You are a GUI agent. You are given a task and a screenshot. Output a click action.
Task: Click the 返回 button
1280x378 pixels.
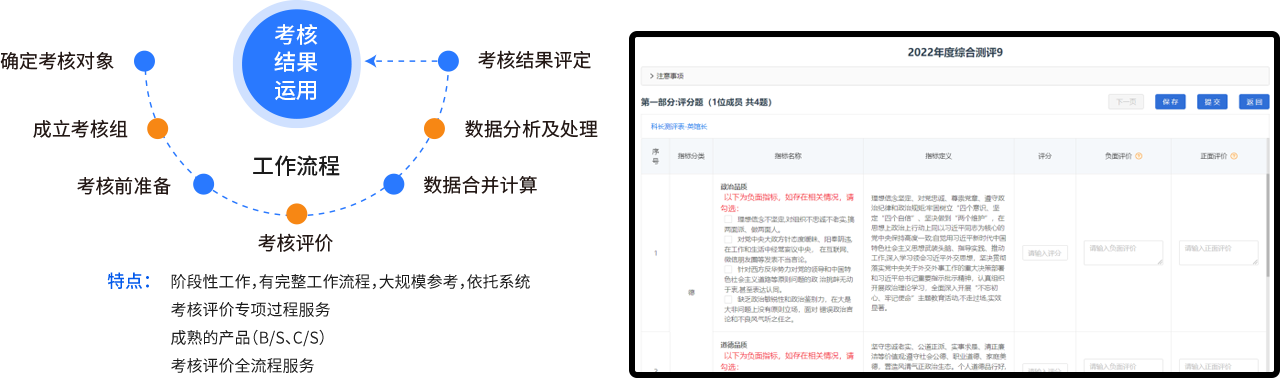1253,101
